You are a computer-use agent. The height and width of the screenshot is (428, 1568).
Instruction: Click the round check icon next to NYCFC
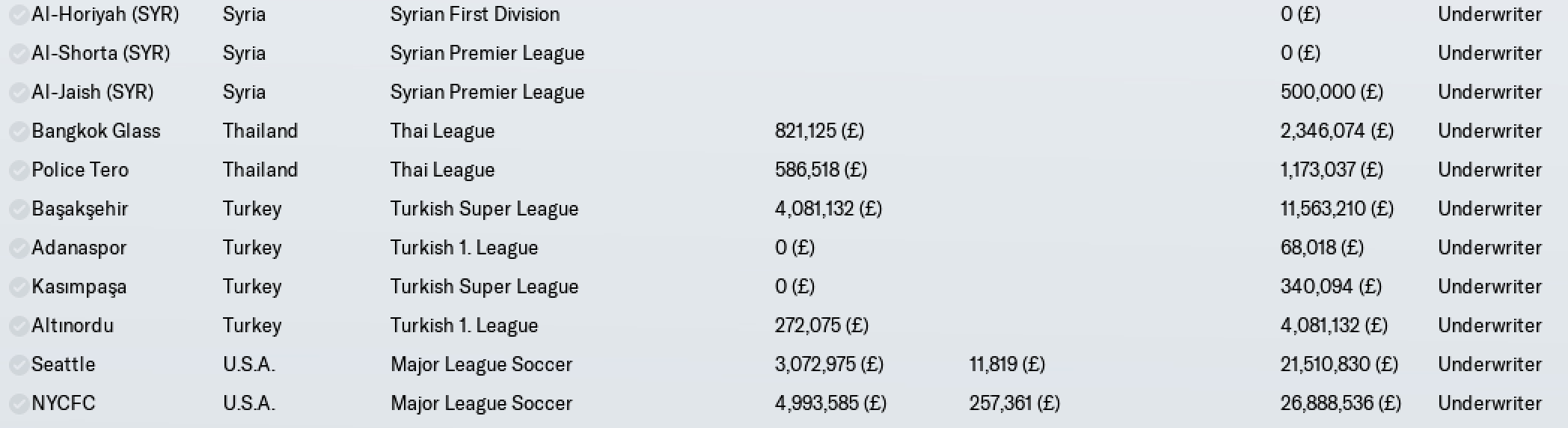[x=19, y=403]
